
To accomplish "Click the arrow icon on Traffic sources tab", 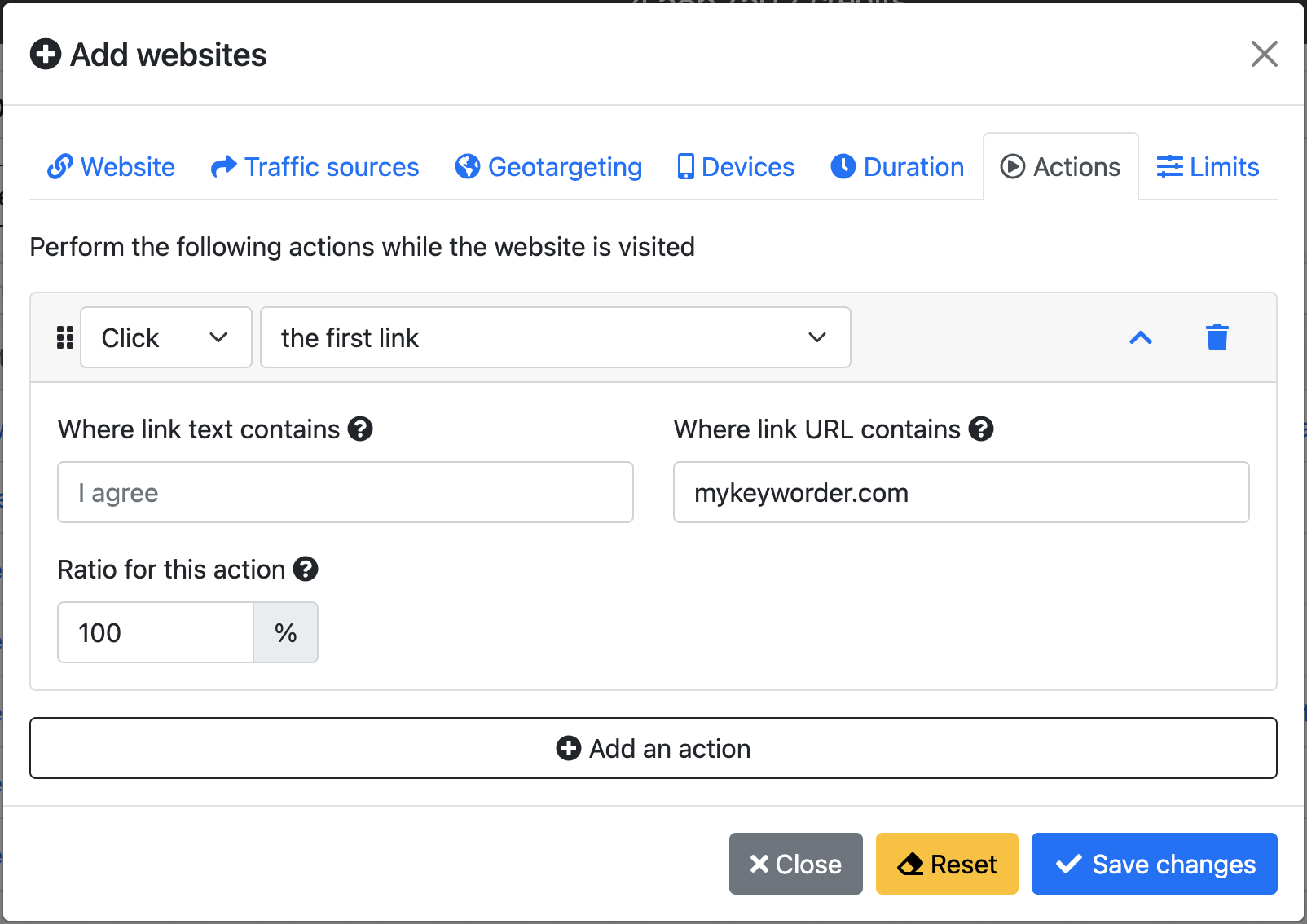I will (222, 166).
